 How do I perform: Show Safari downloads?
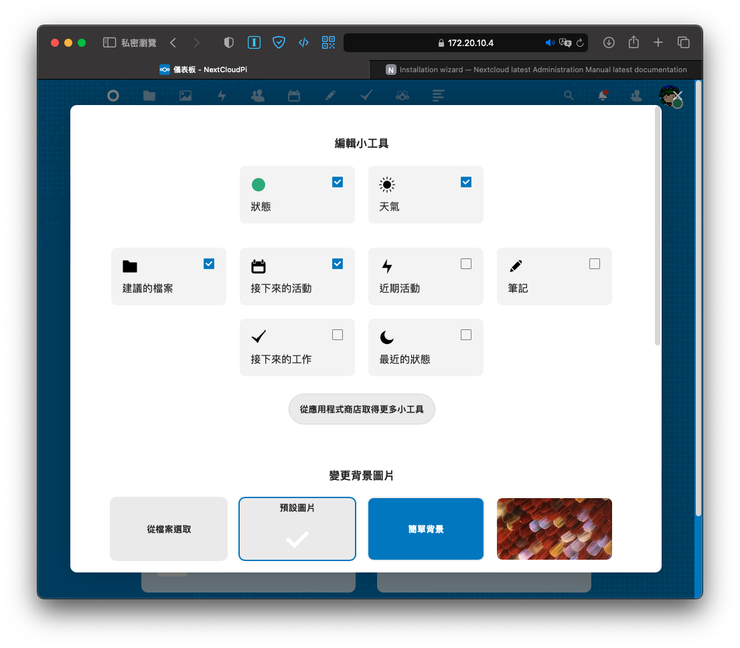(609, 42)
